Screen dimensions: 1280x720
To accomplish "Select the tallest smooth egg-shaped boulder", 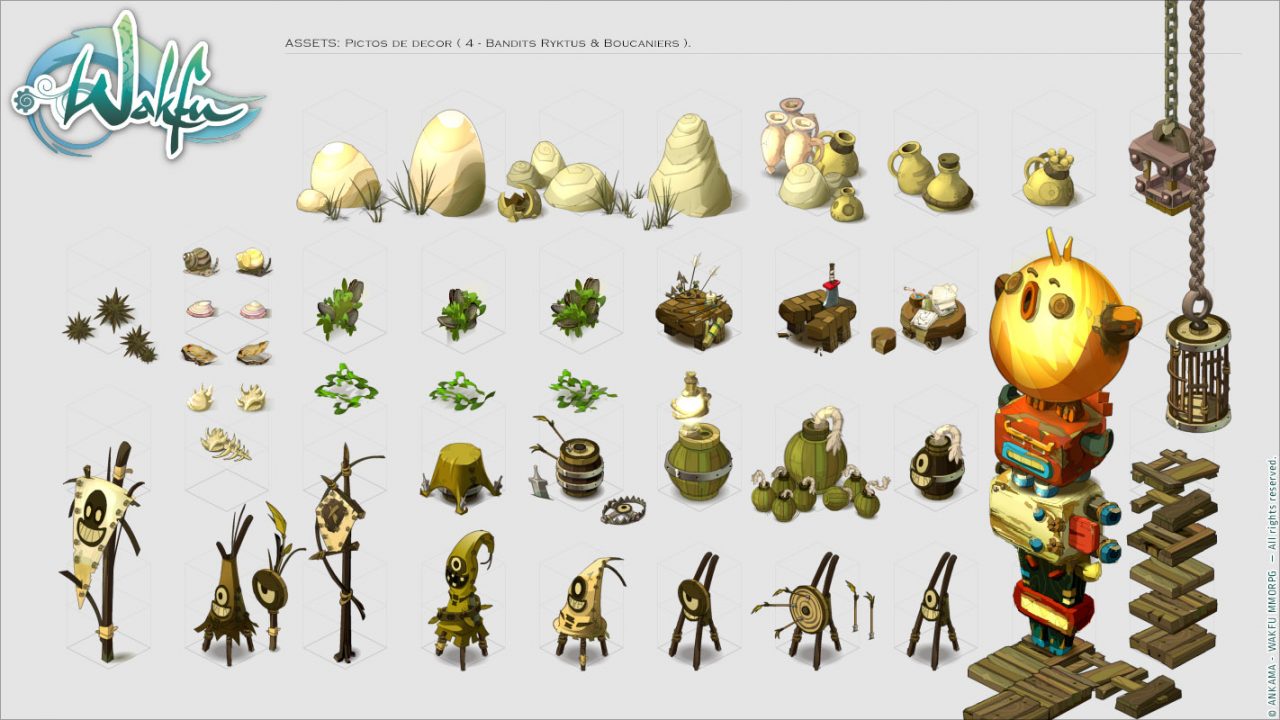I will coord(447,162).
